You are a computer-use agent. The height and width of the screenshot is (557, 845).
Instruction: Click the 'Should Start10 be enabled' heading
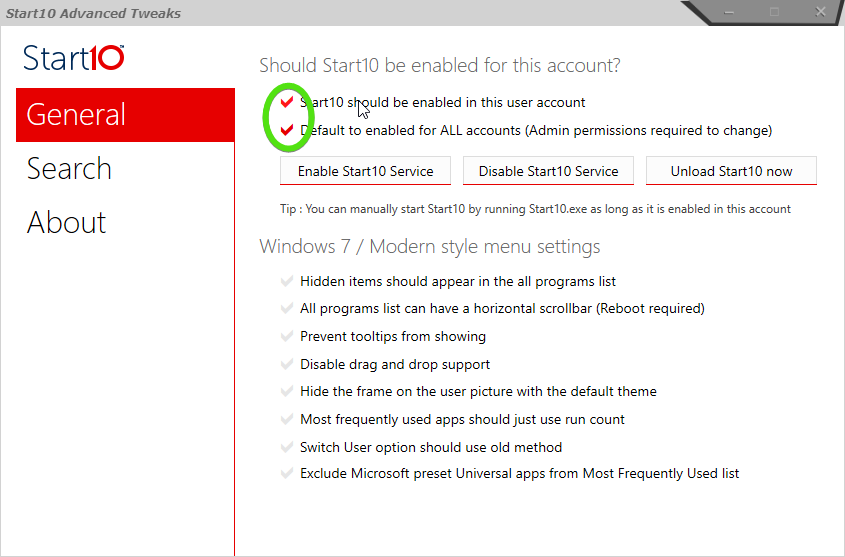(x=440, y=65)
